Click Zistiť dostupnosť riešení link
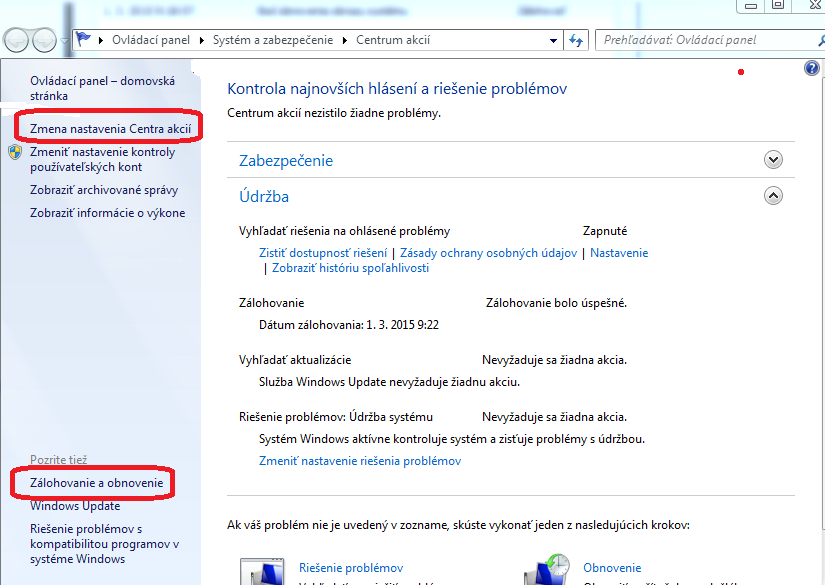 tap(323, 253)
